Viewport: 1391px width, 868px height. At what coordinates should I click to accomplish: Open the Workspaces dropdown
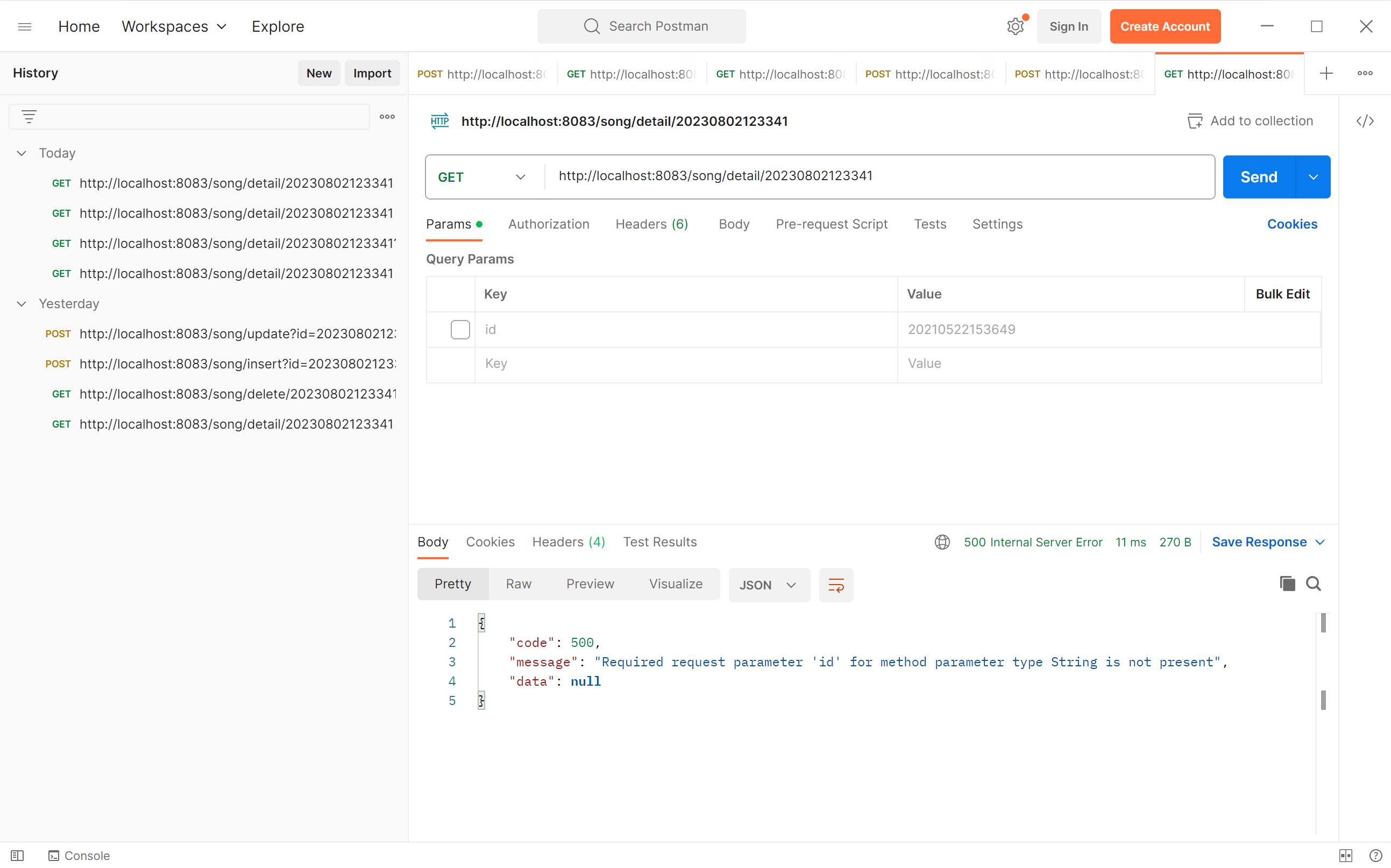174,26
